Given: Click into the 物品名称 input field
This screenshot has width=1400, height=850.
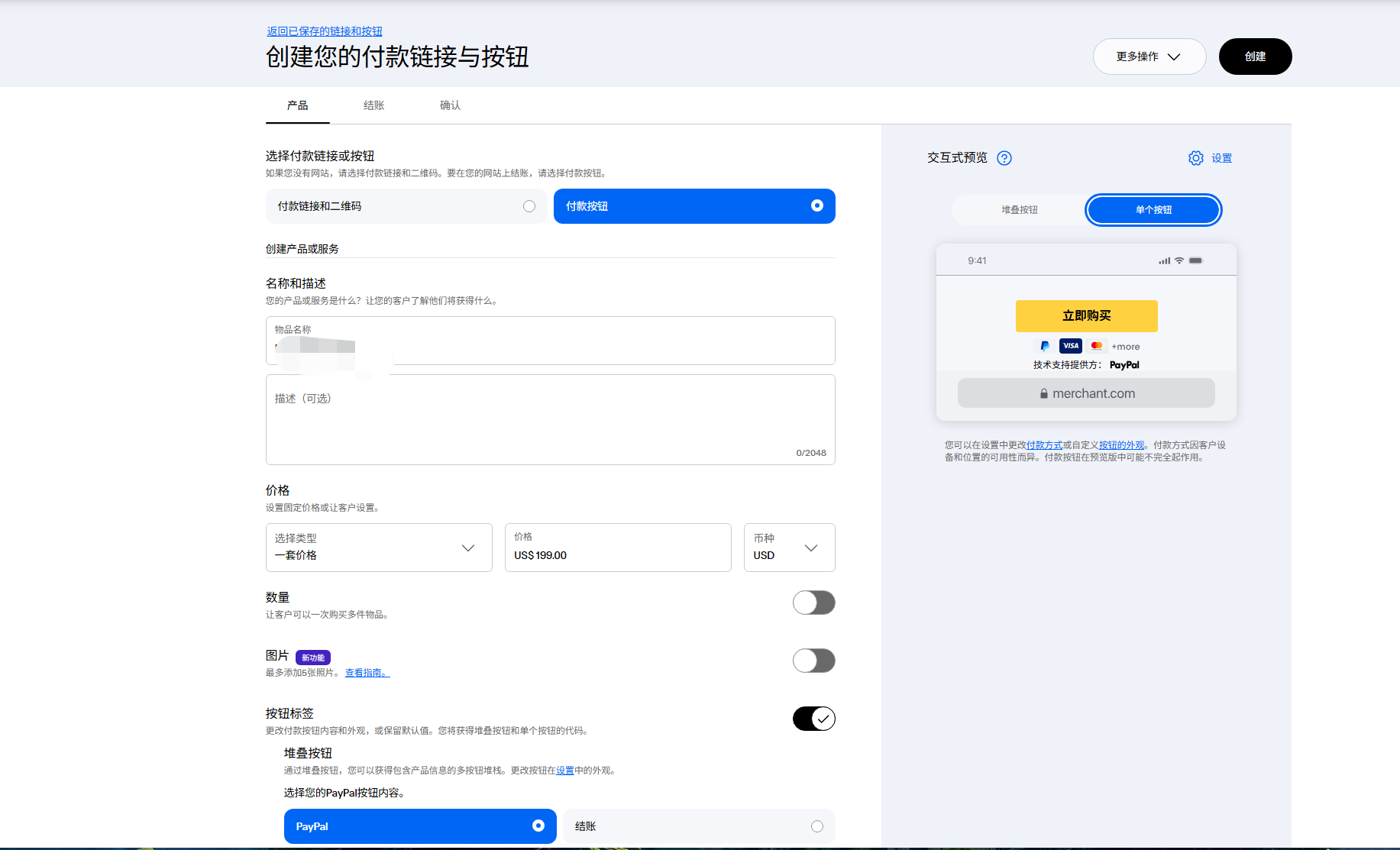Looking at the screenshot, I should (x=551, y=341).
